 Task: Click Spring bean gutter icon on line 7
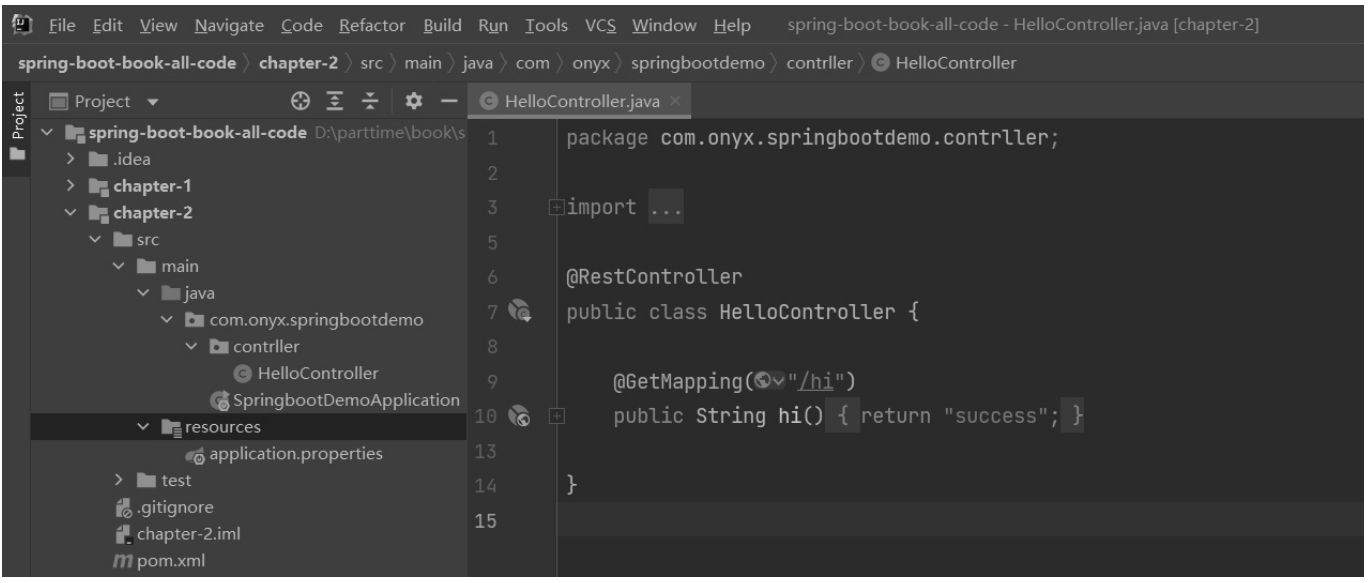pos(519,312)
